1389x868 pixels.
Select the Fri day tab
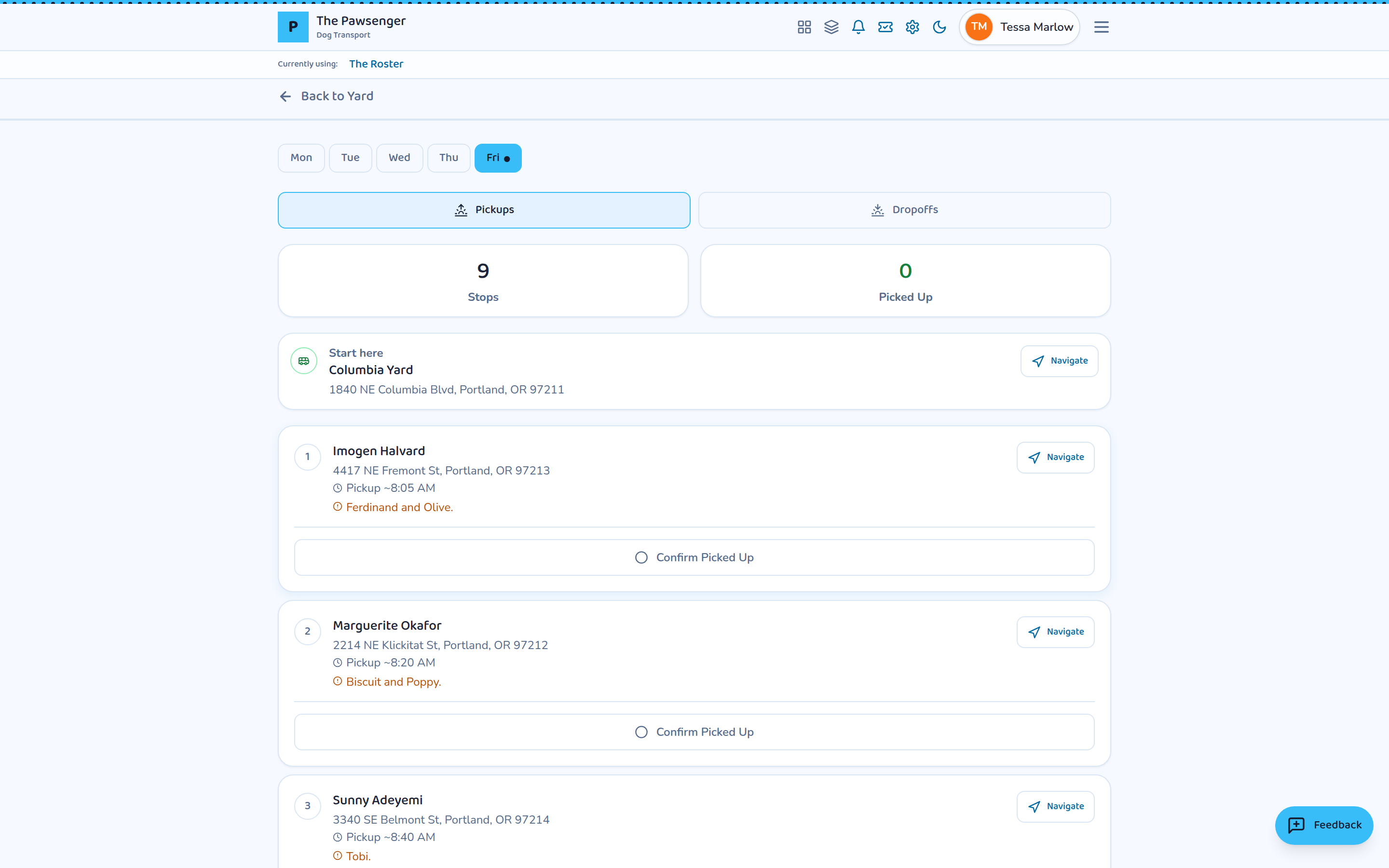[x=498, y=158]
